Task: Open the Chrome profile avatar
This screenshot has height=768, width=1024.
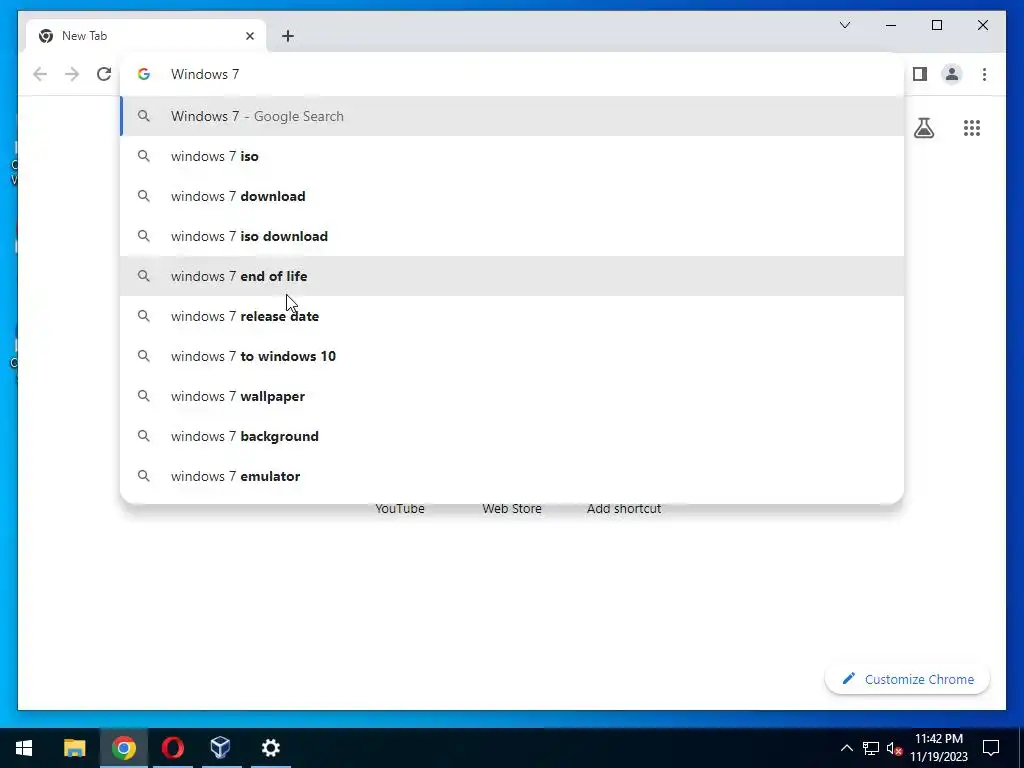Action: coord(952,74)
